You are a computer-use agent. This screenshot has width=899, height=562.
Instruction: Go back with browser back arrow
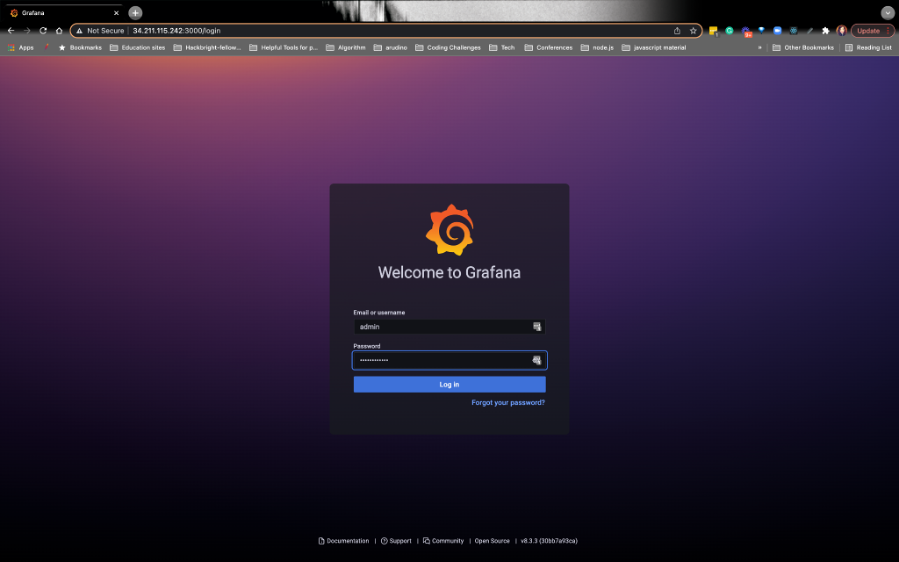[11, 30]
